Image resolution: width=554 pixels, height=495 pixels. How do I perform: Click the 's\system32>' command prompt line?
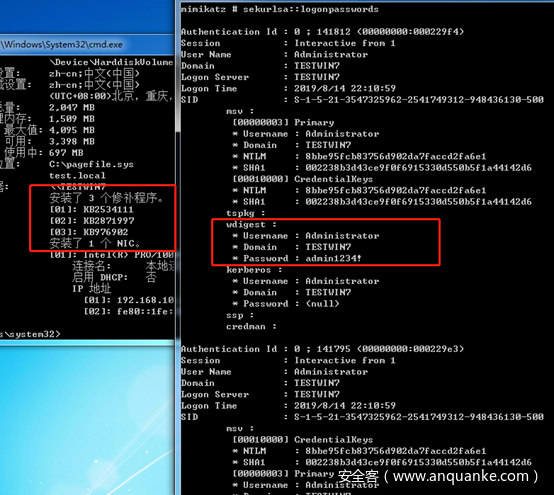coord(30,334)
